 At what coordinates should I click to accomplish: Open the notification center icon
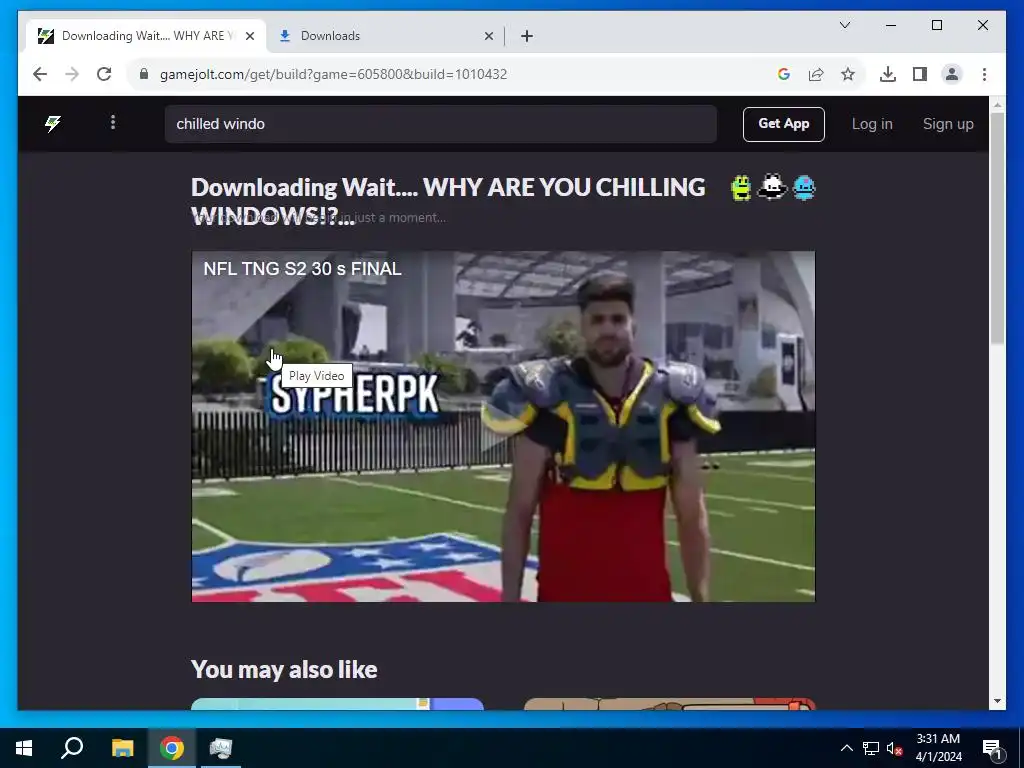click(992, 748)
